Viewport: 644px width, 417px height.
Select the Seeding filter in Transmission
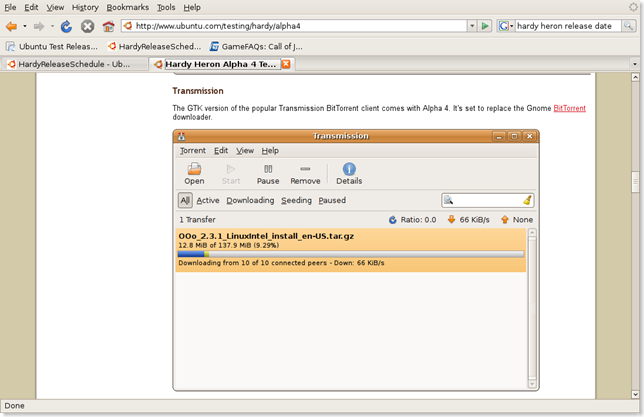click(x=296, y=200)
